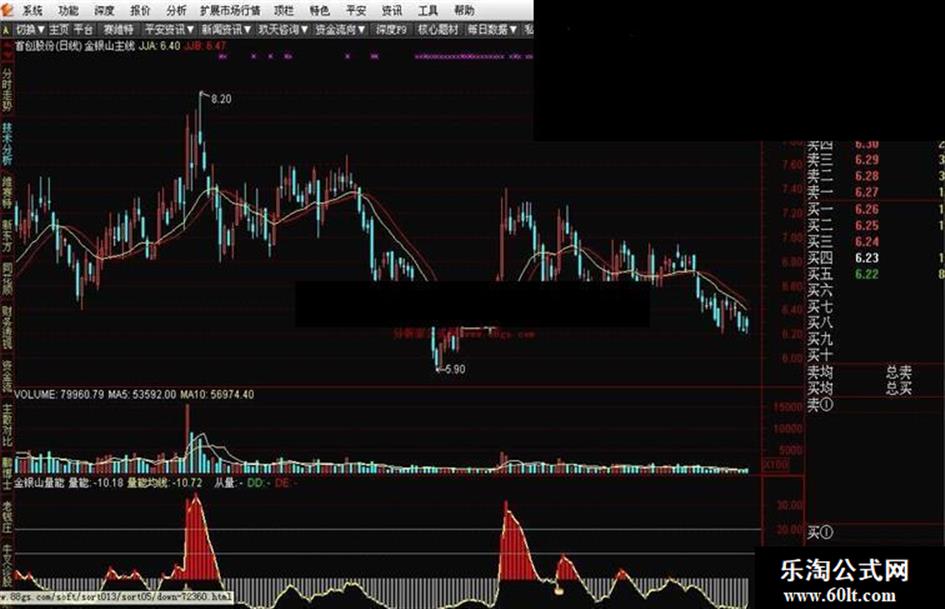Click the 总卖 label
The width and height of the screenshot is (945, 609).
pyautogui.click(x=899, y=371)
